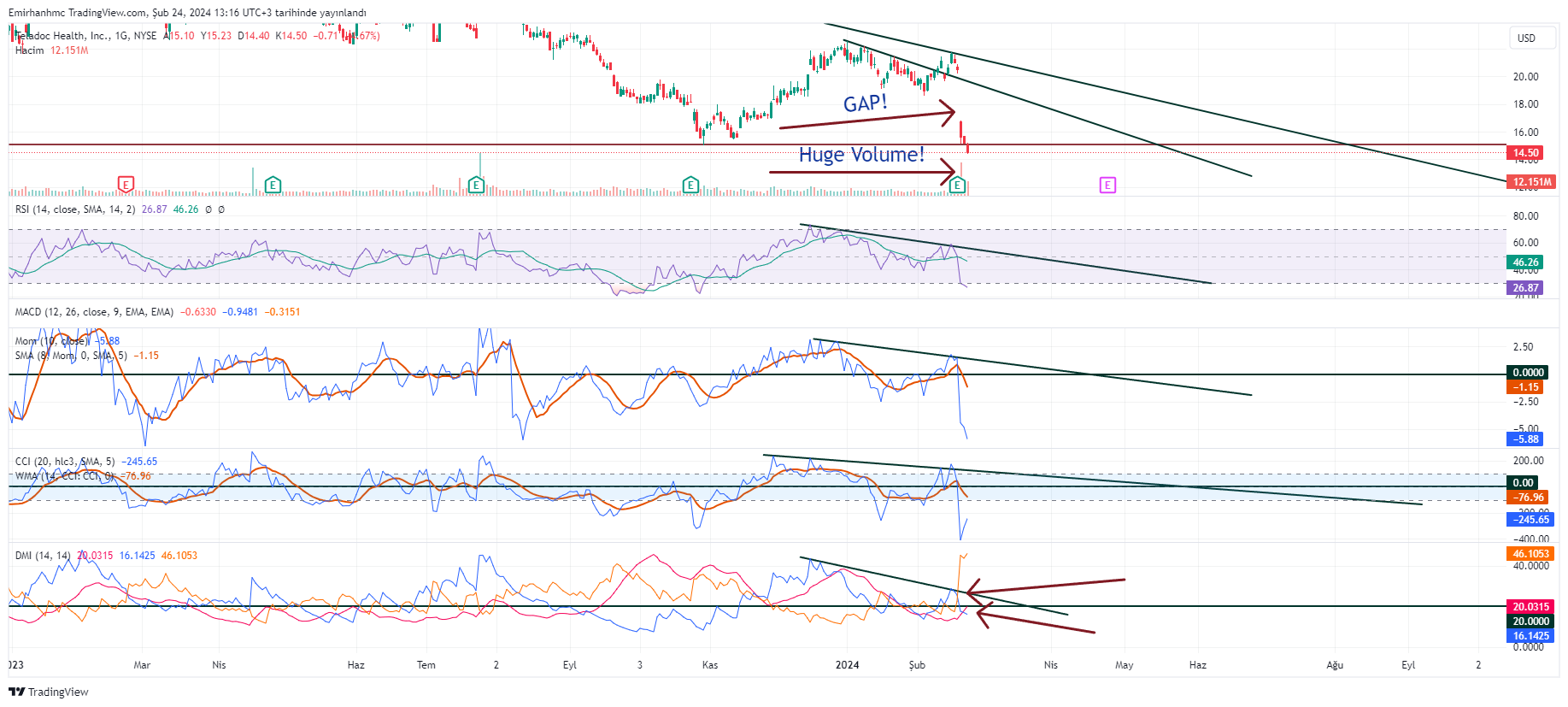1568x707 pixels.
Task: Click the 2.50 momentum axis tick
Action: [1523, 347]
